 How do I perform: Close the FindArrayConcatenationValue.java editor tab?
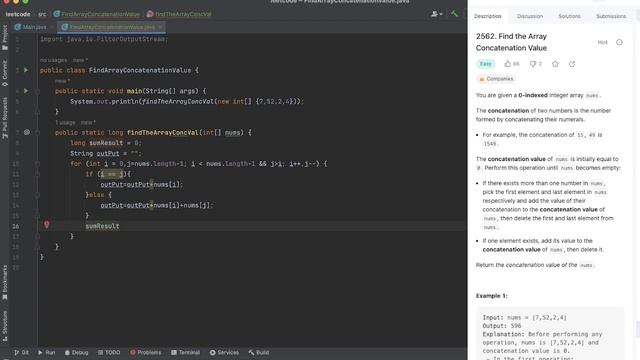point(160,27)
